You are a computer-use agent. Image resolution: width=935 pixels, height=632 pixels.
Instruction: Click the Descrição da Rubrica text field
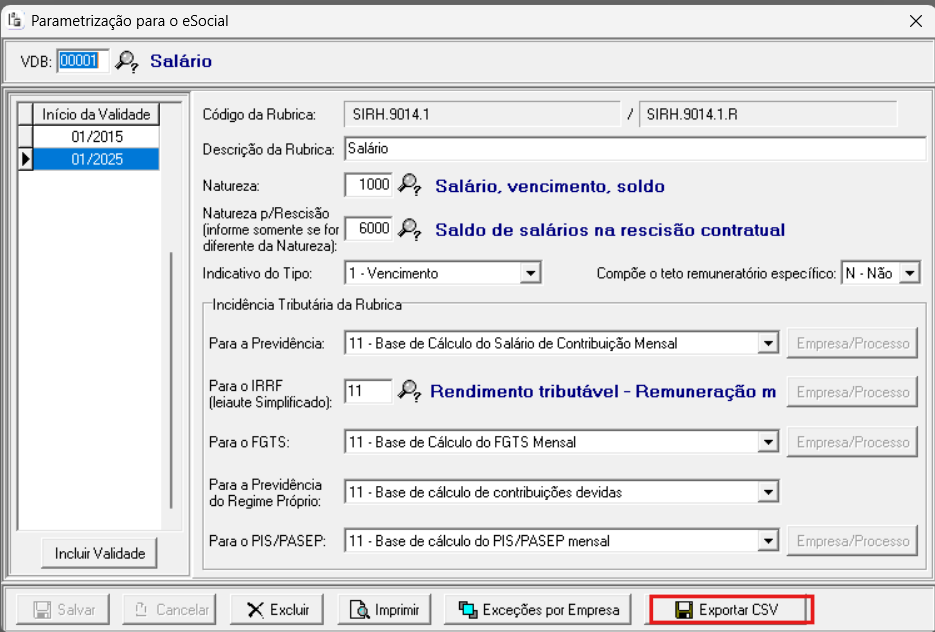coord(634,148)
